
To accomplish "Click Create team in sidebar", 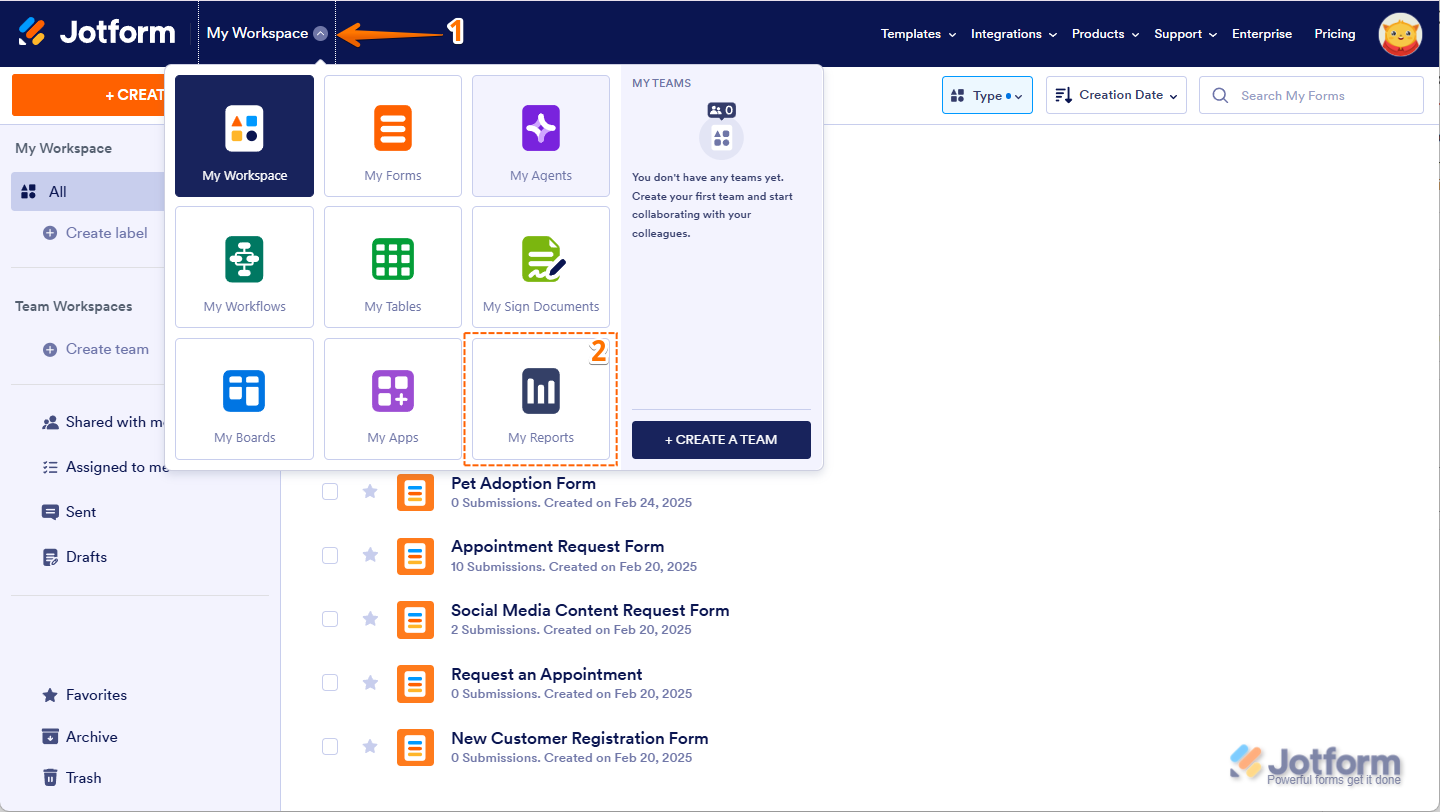I will pos(95,349).
